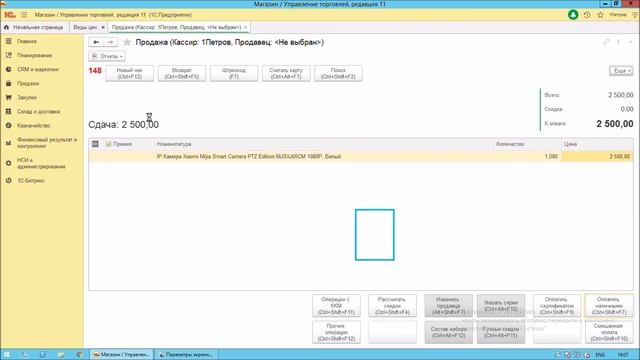The height and width of the screenshot is (360, 640).
Task: Click the К оплате total 2 500,00
Action: [615, 124]
